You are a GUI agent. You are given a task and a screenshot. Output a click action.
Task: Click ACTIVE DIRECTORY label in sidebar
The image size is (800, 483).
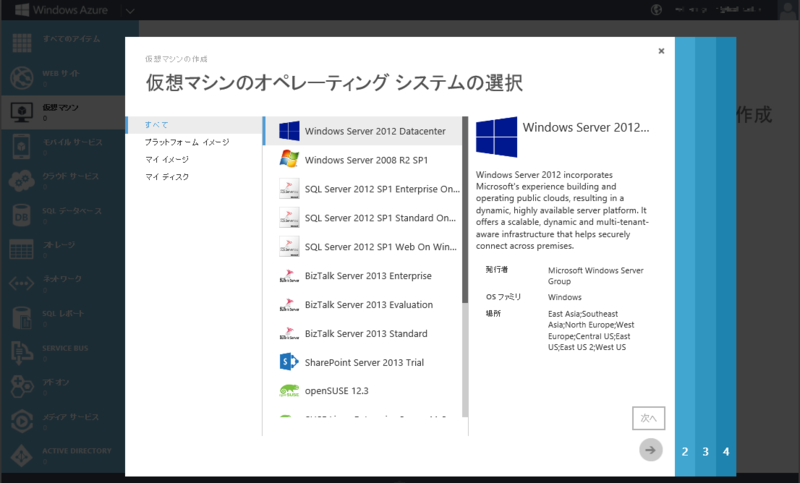(77, 451)
